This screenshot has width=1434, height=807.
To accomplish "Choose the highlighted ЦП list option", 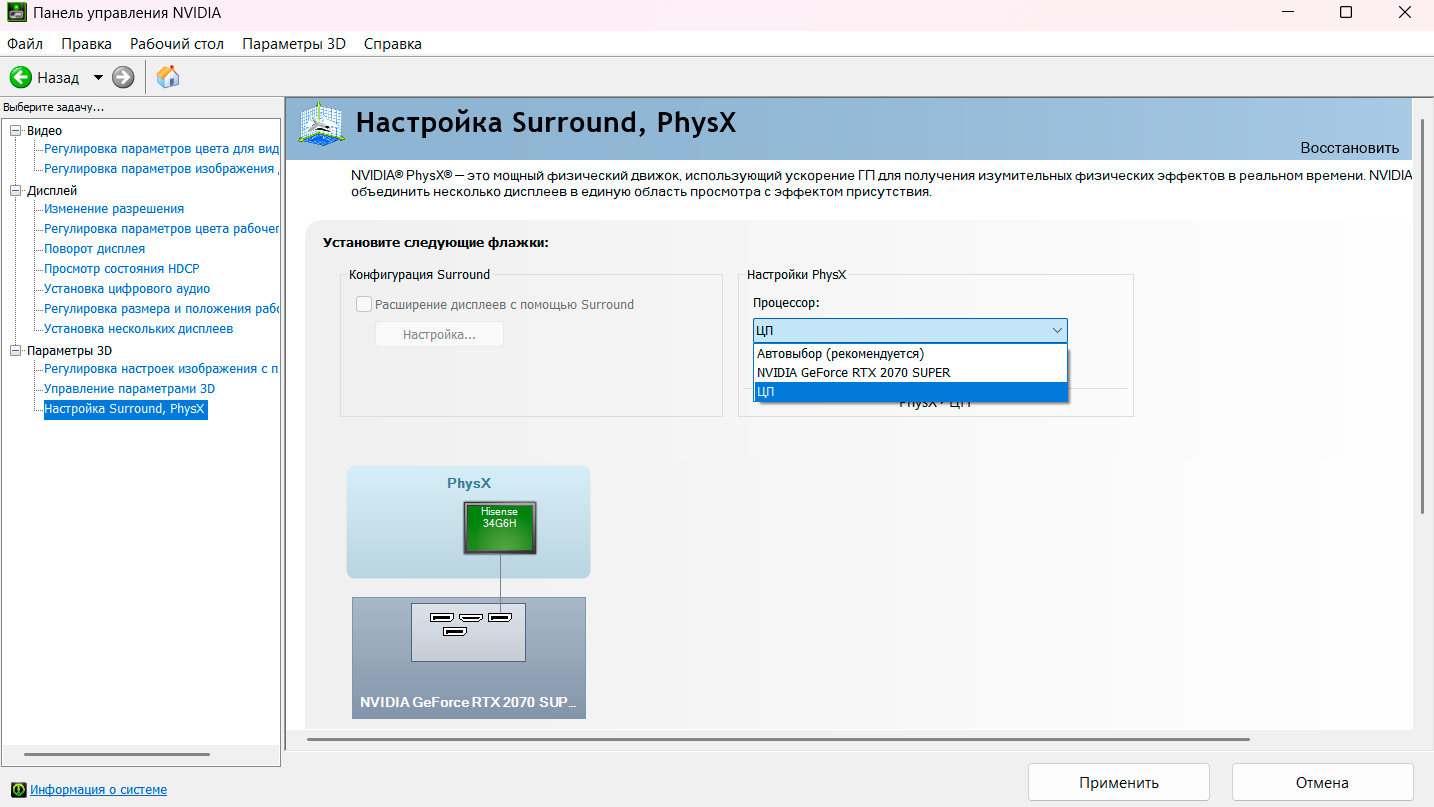I will tap(910, 392).
